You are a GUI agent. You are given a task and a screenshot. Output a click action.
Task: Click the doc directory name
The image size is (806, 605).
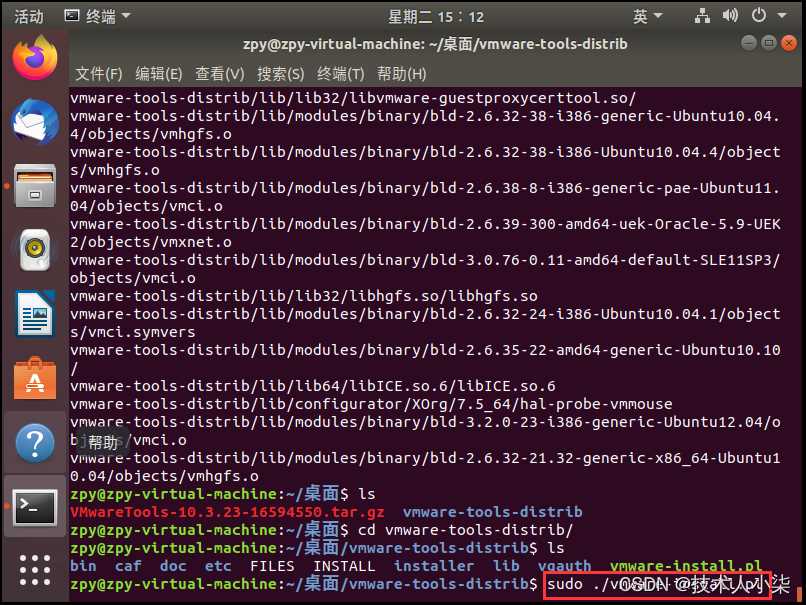[173, 566]
